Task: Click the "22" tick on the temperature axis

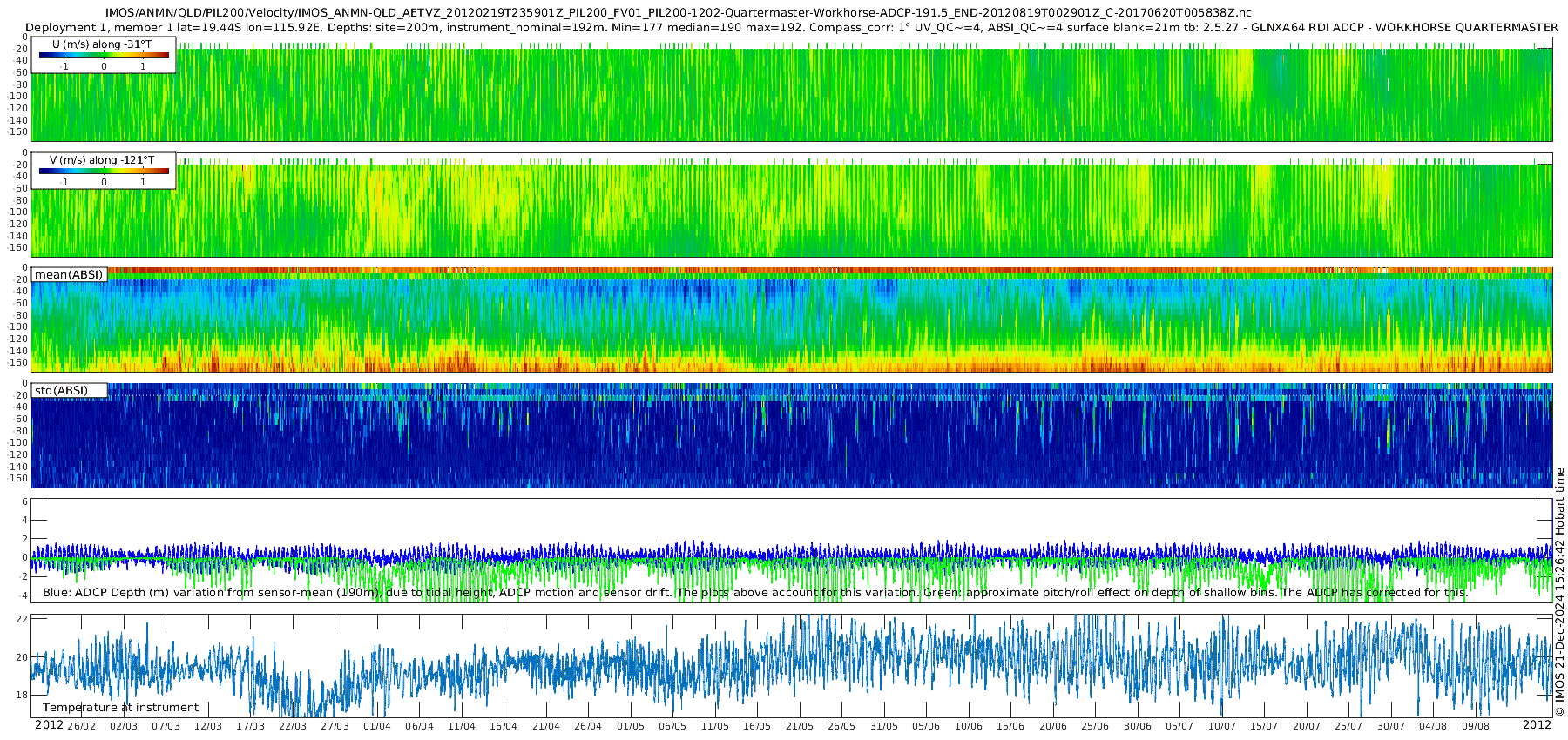Action: point(23,619)
